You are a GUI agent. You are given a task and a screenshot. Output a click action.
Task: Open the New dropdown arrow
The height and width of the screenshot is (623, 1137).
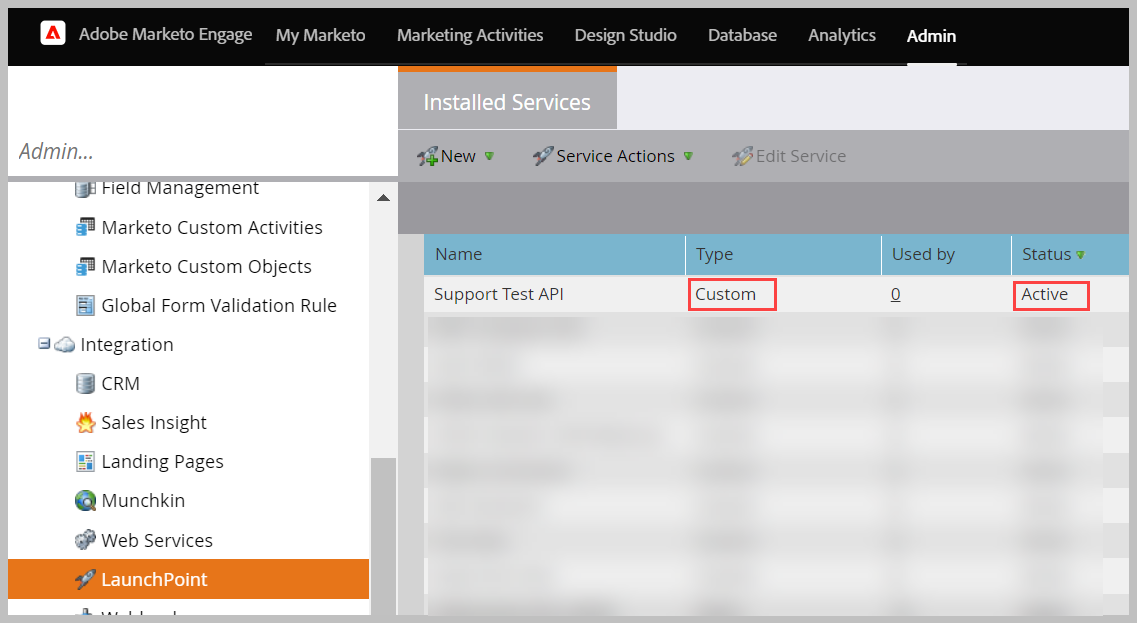(489, 156)
